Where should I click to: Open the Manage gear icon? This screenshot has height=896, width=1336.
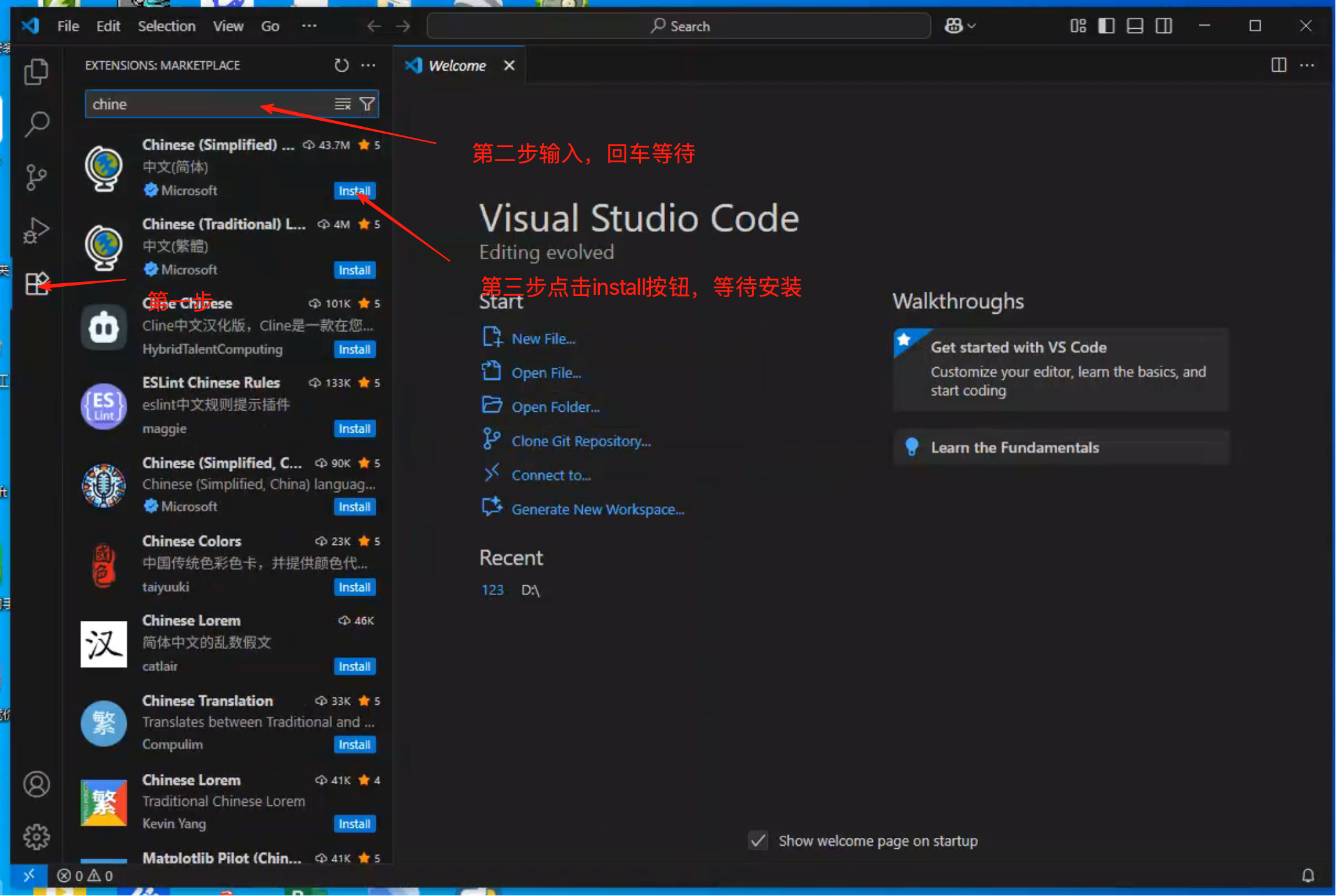[x=36, y=837]
